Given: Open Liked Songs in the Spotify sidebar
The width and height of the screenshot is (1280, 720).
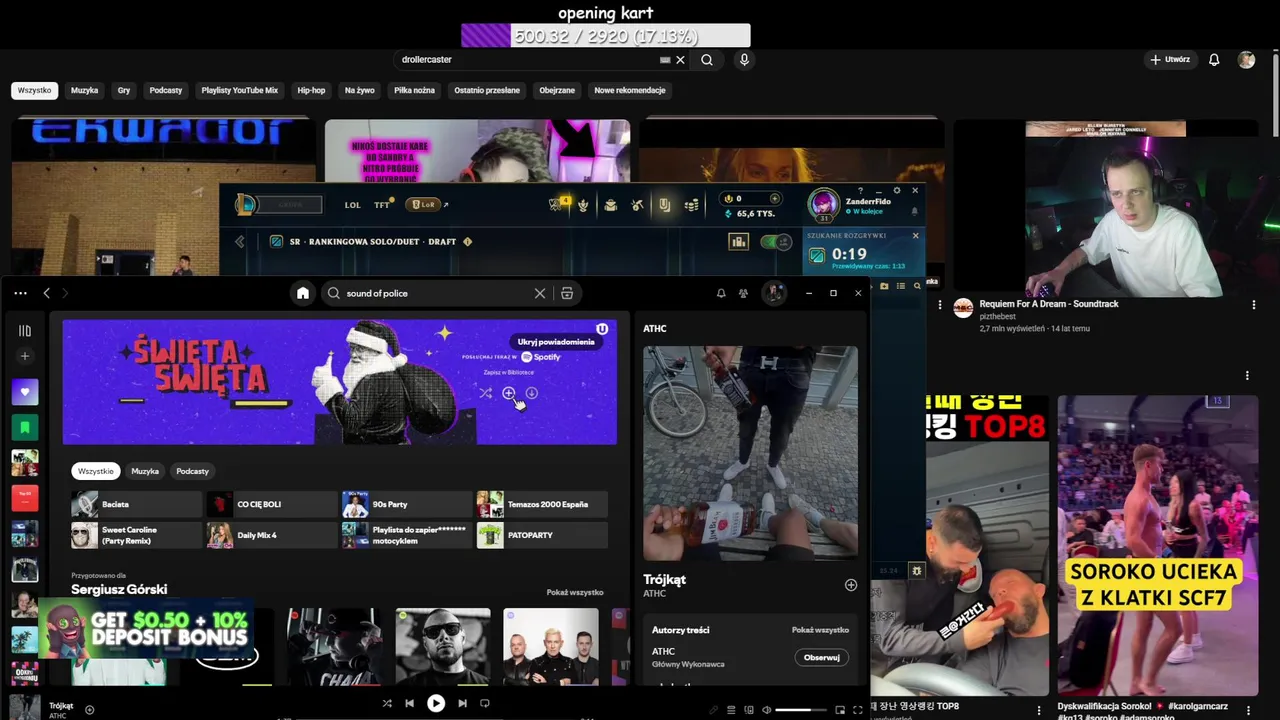Looking at the screenshot, I should click(x=25, y=392).
